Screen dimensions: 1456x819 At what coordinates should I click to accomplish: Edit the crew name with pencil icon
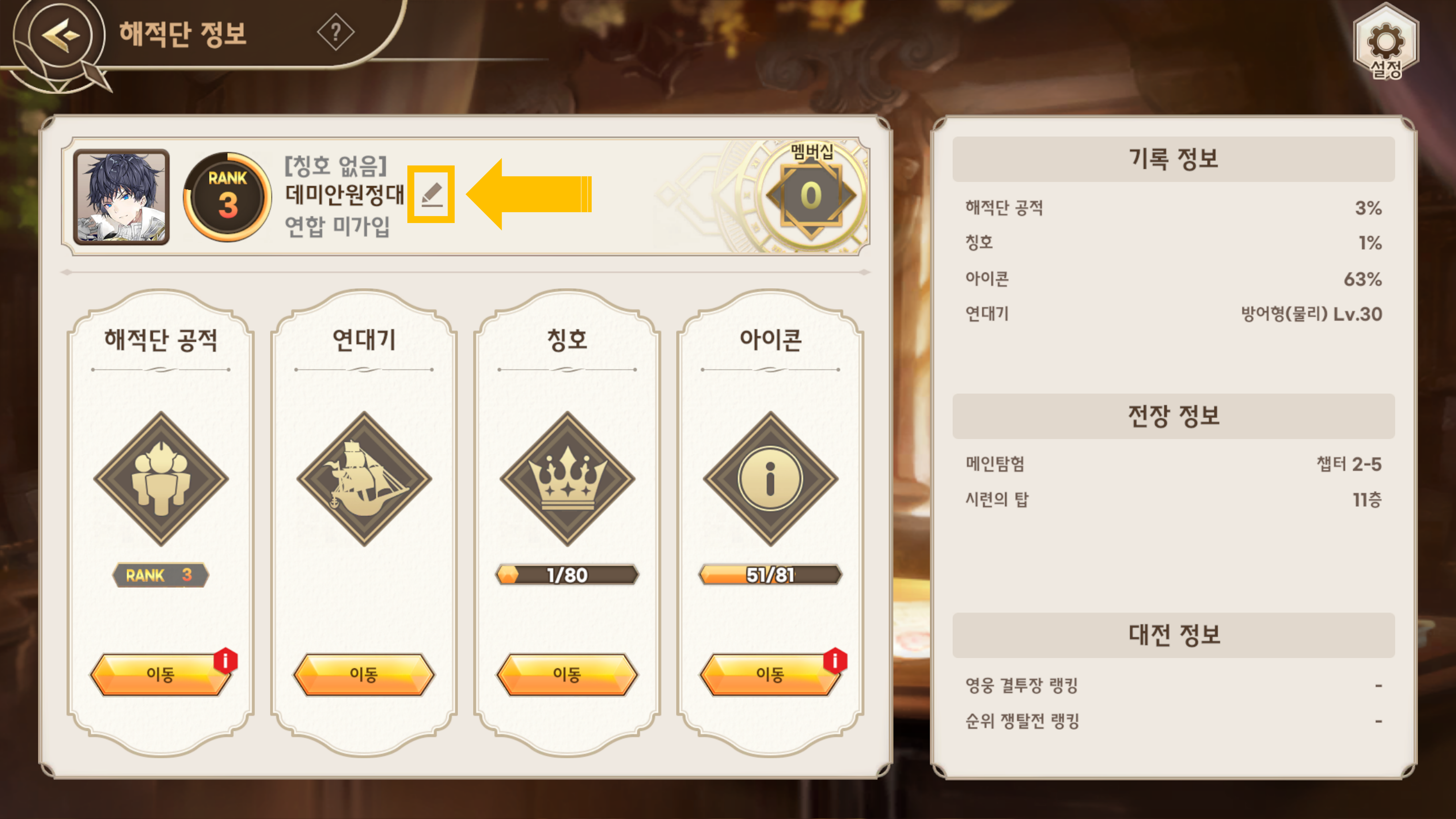431,195
